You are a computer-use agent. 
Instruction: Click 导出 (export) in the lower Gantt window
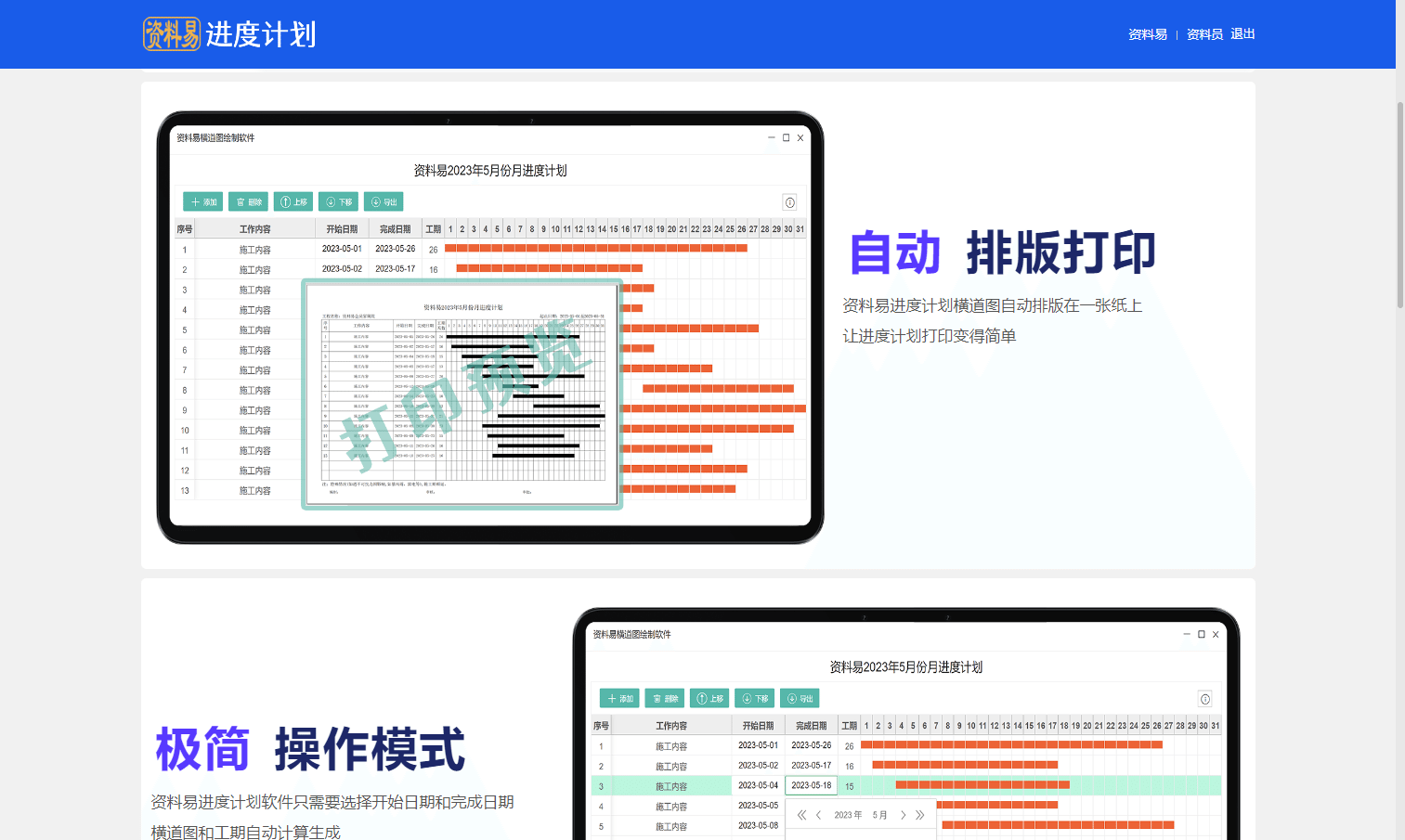point(800,698)
